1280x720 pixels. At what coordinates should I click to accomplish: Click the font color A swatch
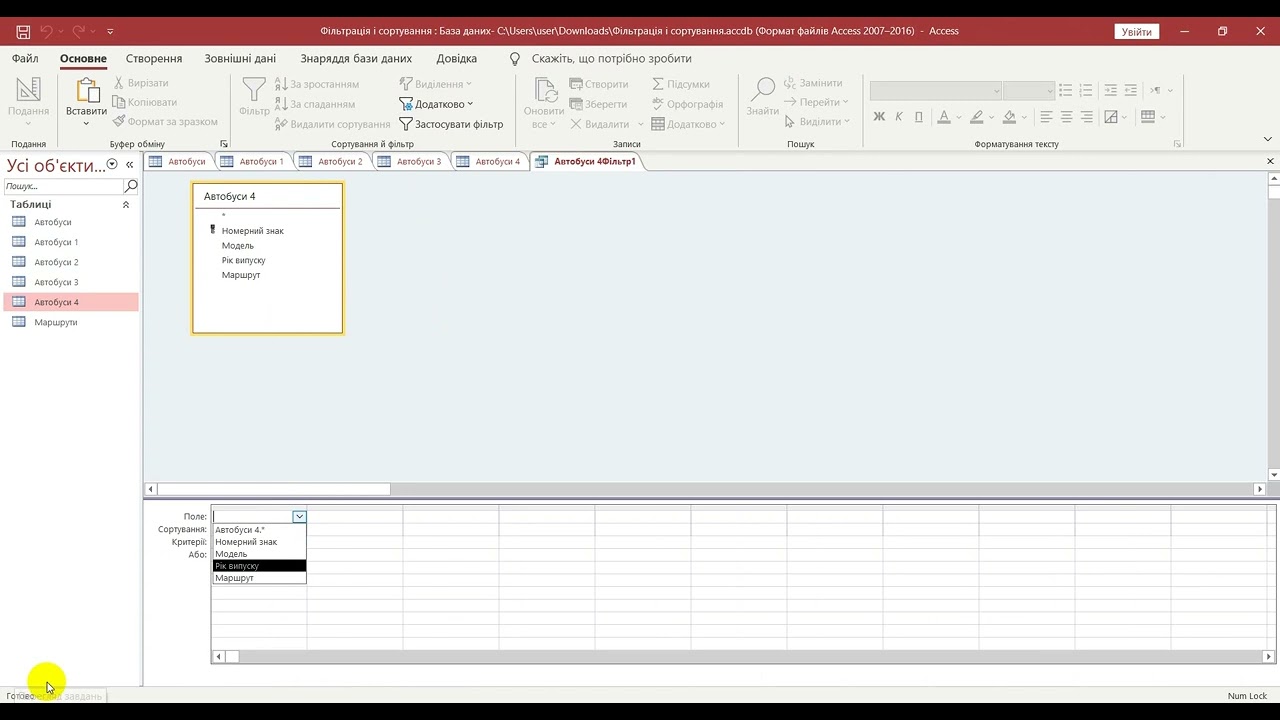coord(944,117)
